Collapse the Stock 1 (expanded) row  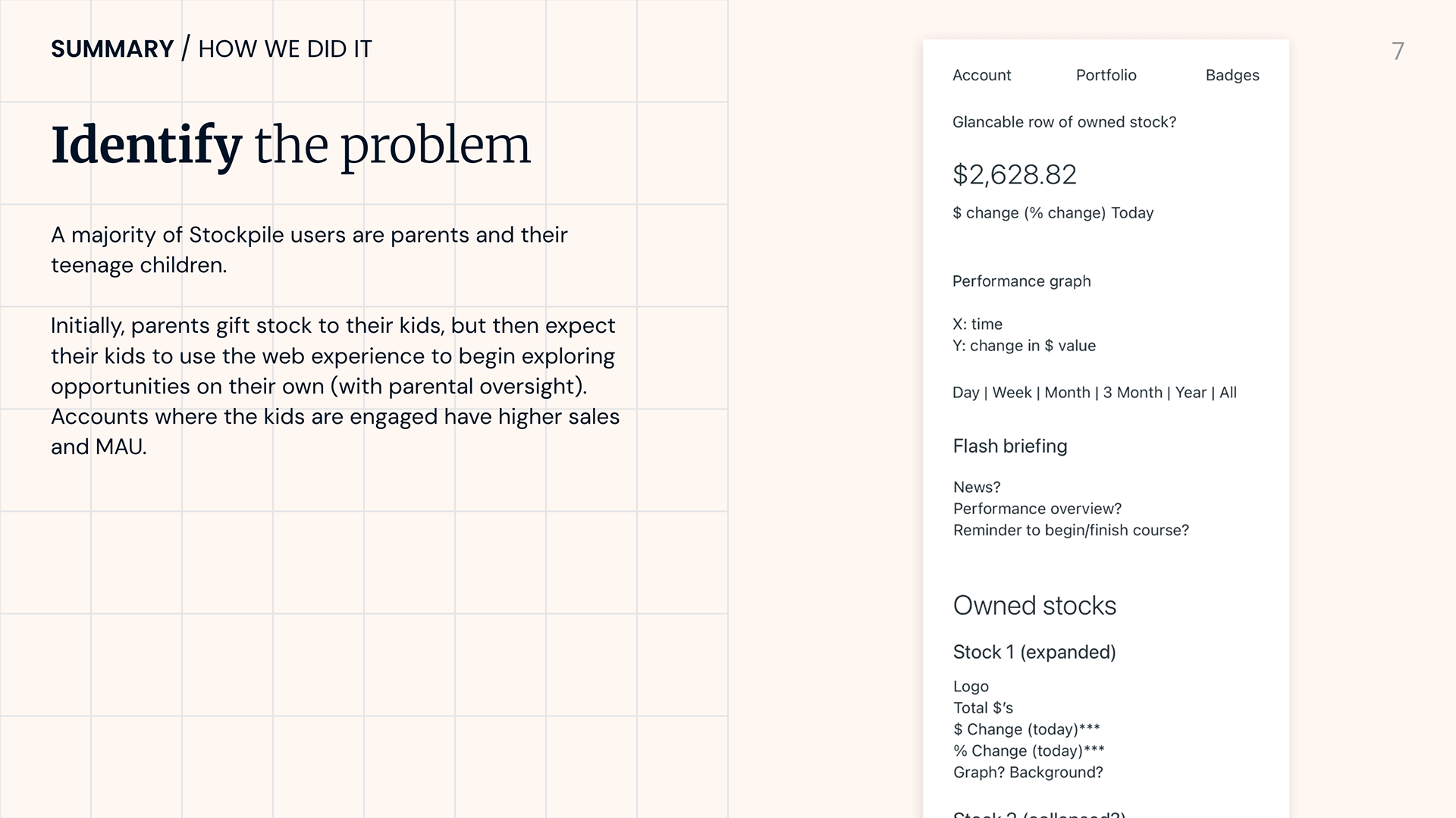coord(1034,652)
